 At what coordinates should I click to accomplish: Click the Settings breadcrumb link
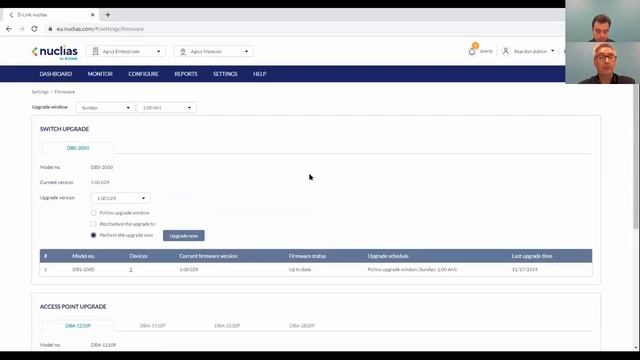click(40, 92)
